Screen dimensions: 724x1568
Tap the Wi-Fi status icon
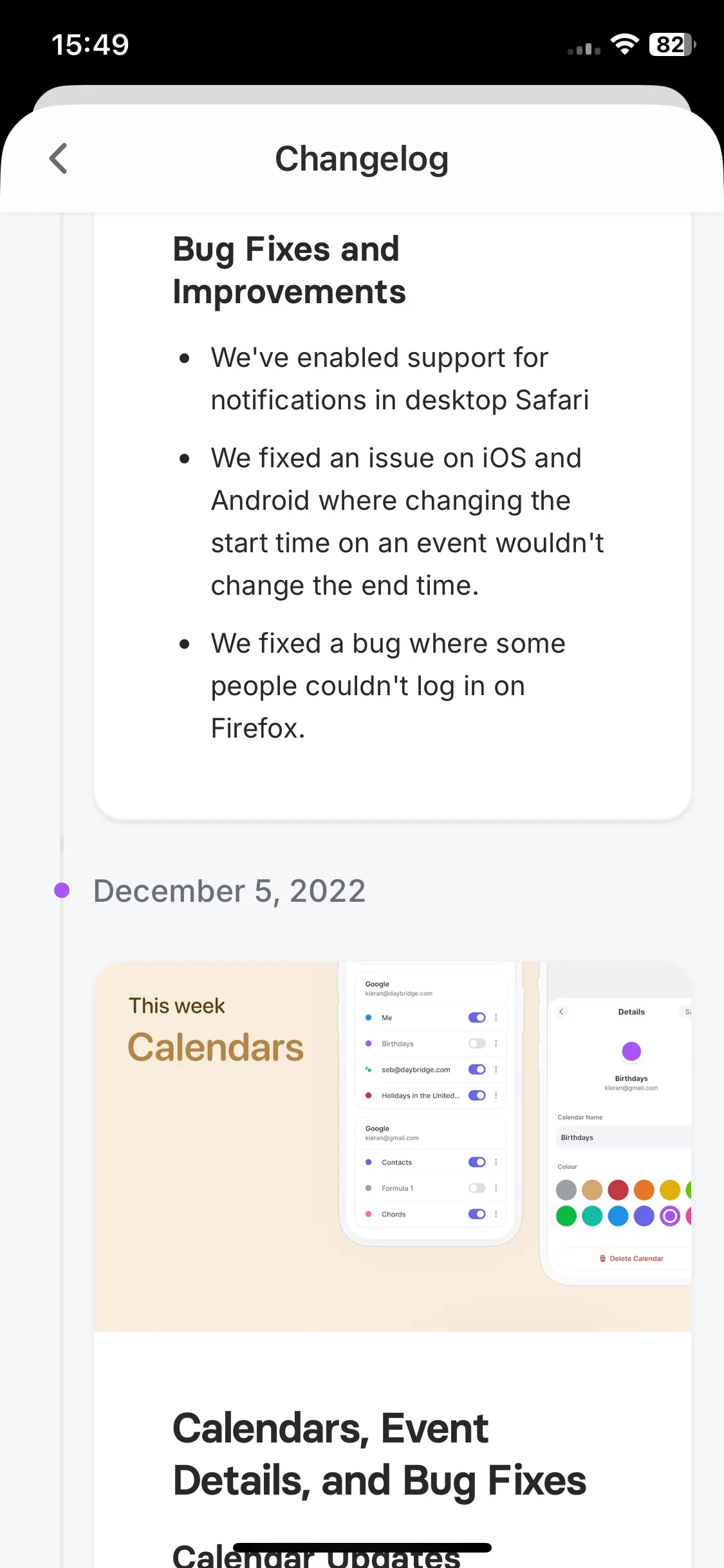pos(624,44)
